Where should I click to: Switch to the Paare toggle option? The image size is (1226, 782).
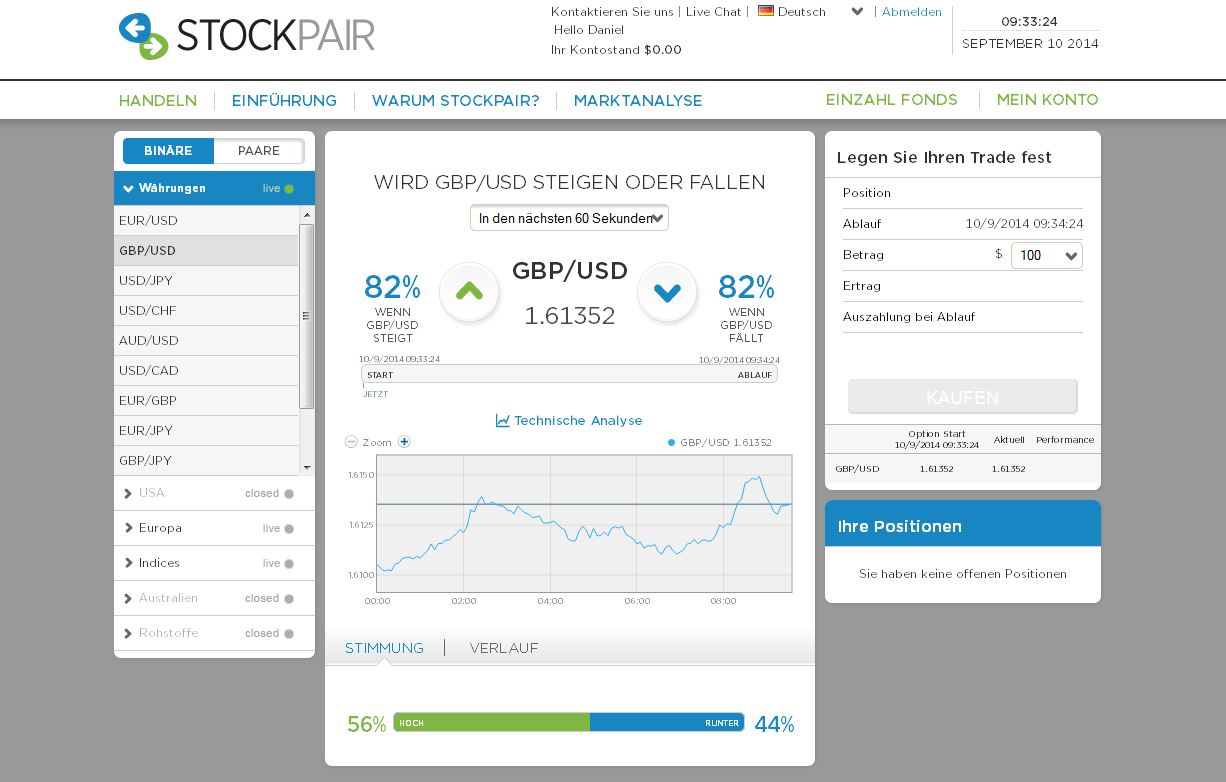point(259,151)
